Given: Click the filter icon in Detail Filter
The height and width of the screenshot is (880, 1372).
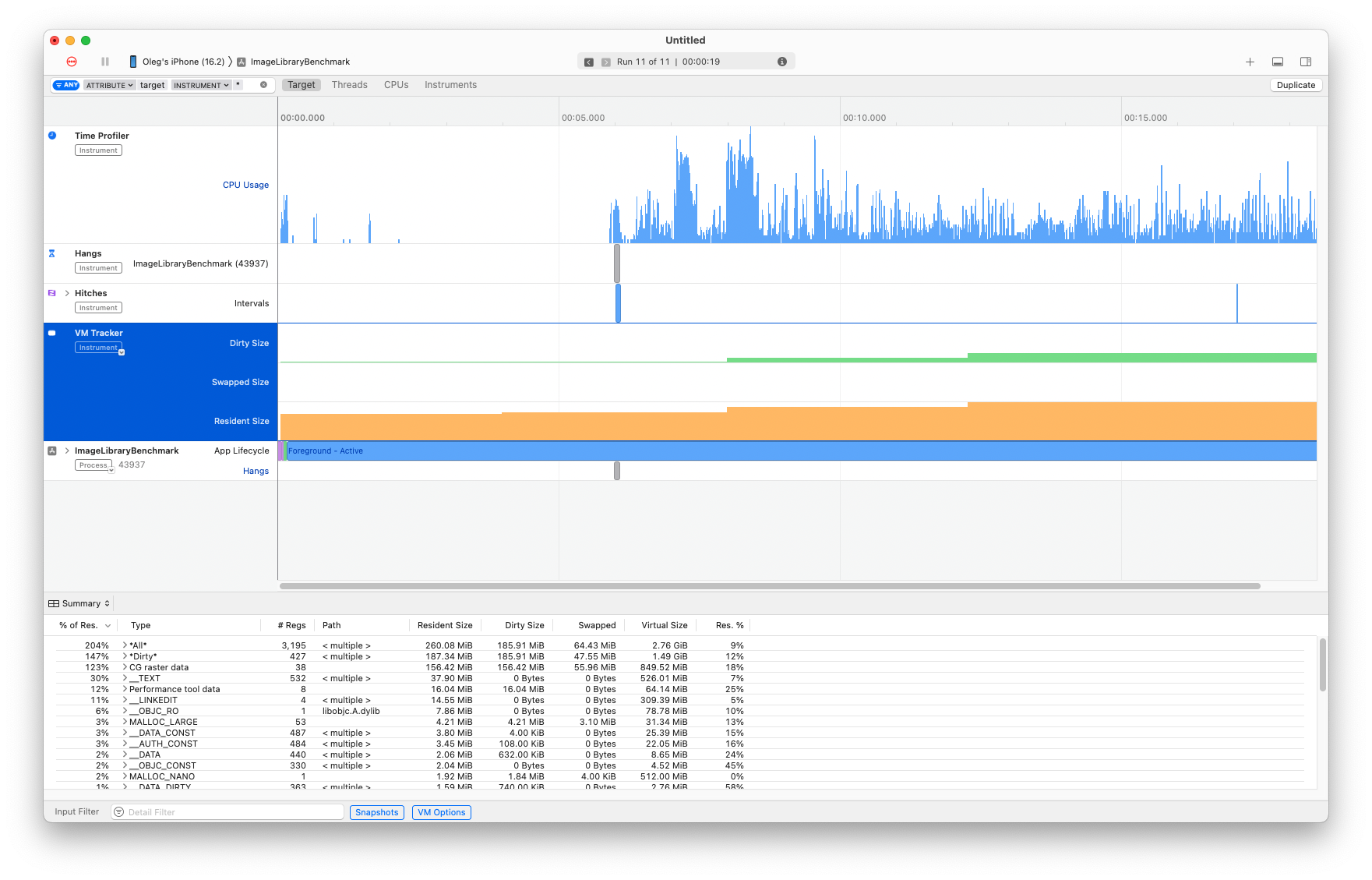Looking at the screenshot, I should click(119, 812).
